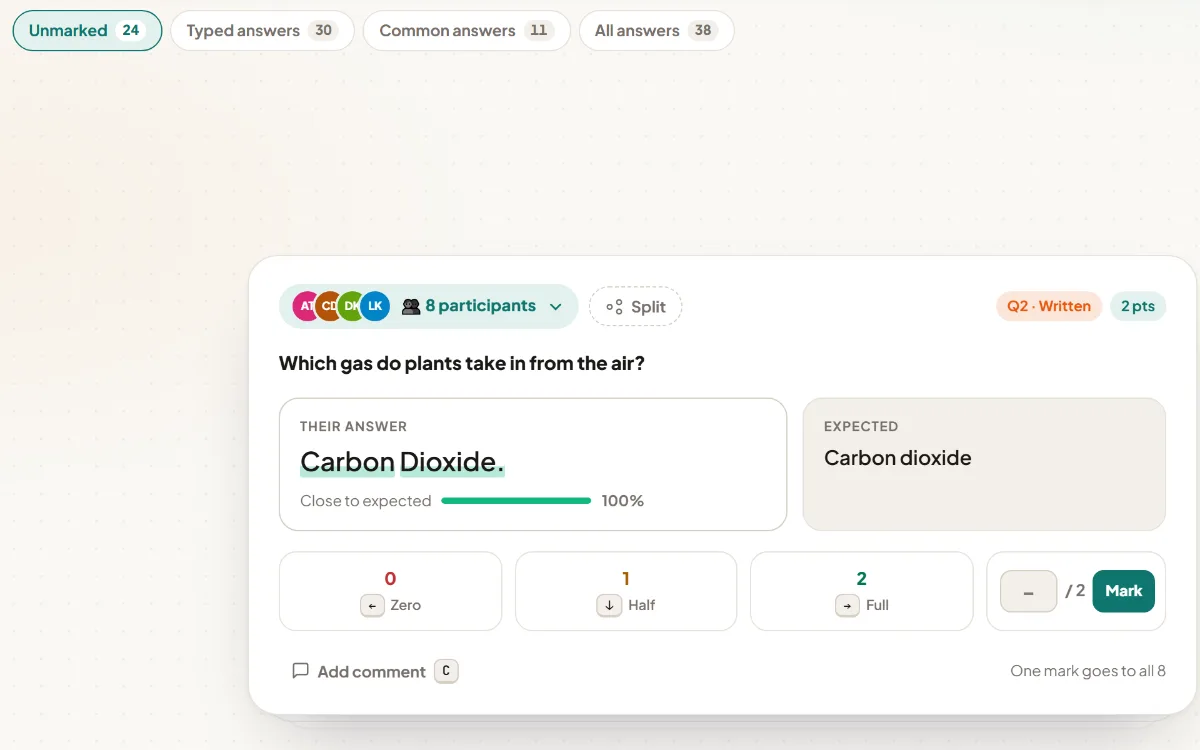This screenshot has width=1200, height=750.
Task: Show the All answers tab
Action: 656,31
